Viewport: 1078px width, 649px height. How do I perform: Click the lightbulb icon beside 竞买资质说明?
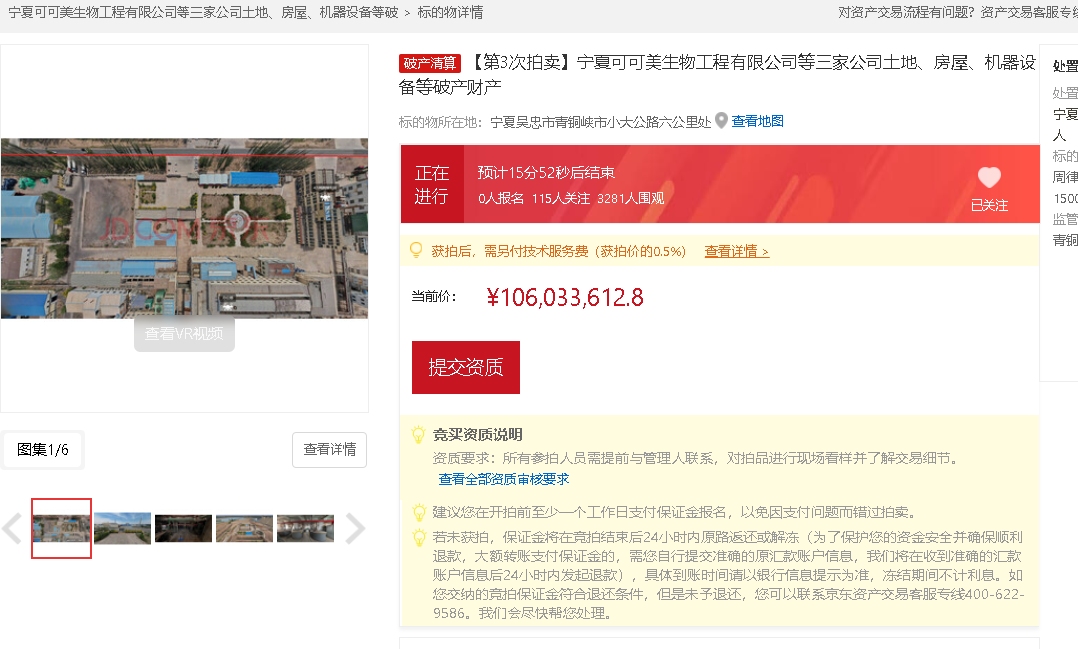[x=419, y=434]
